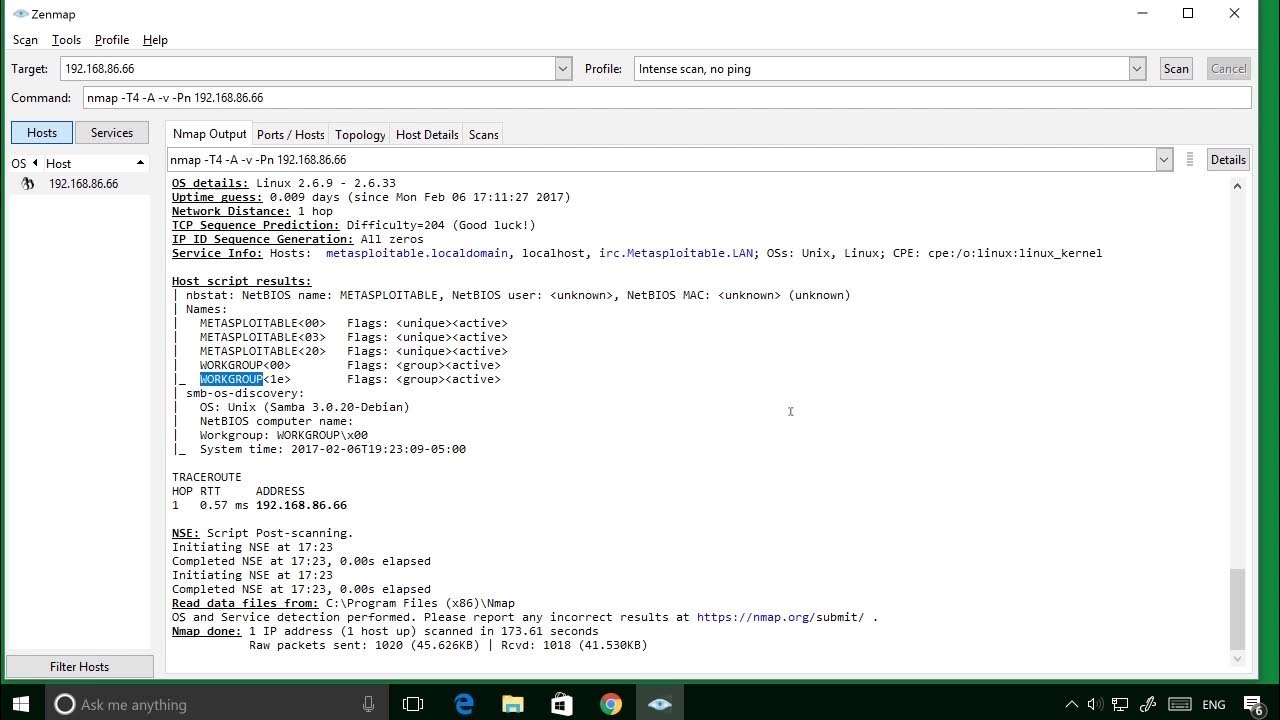Screen dimensions: 1280x720
Task: Click the Zenmap eye icon in title bar
Action: click(x=20, y=14)
